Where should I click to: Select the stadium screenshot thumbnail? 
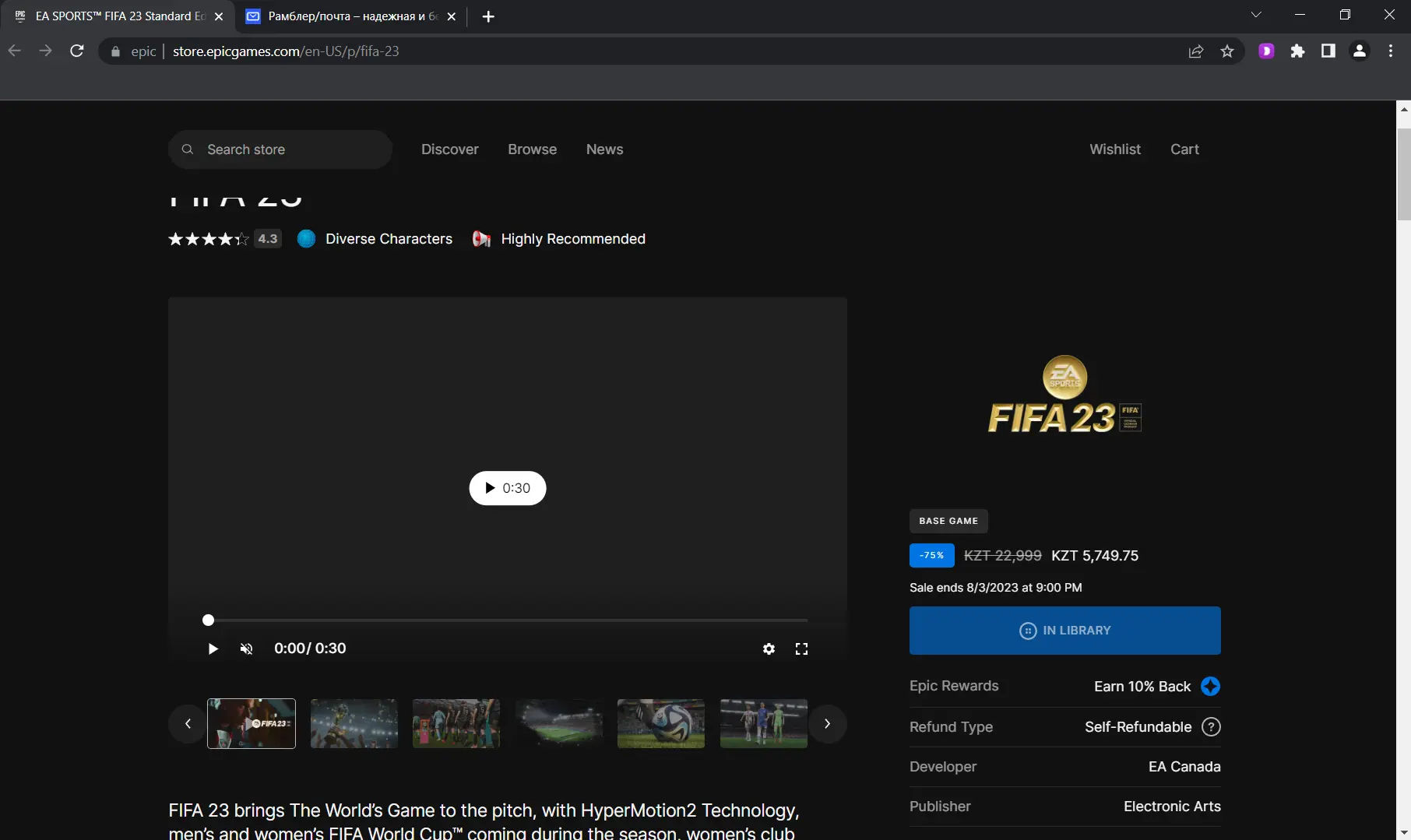coord(559,723)
